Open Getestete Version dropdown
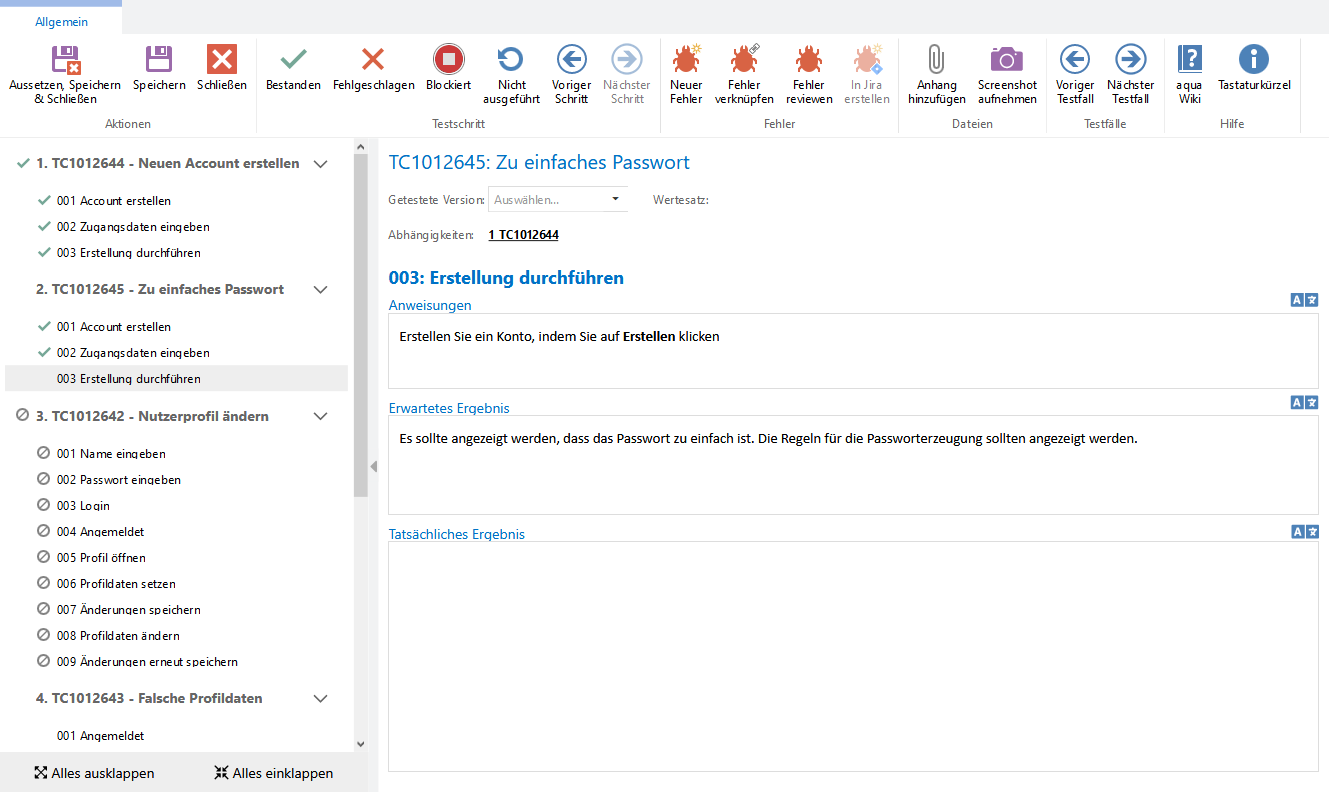 click(558, 199)
